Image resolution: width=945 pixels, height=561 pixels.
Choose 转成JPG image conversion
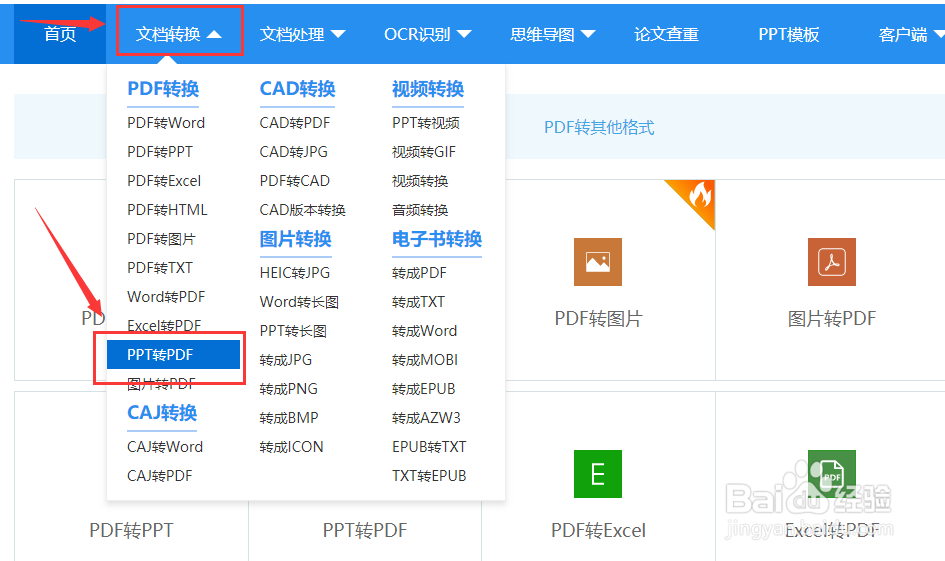pyautogui.click(x=286, y=360)
